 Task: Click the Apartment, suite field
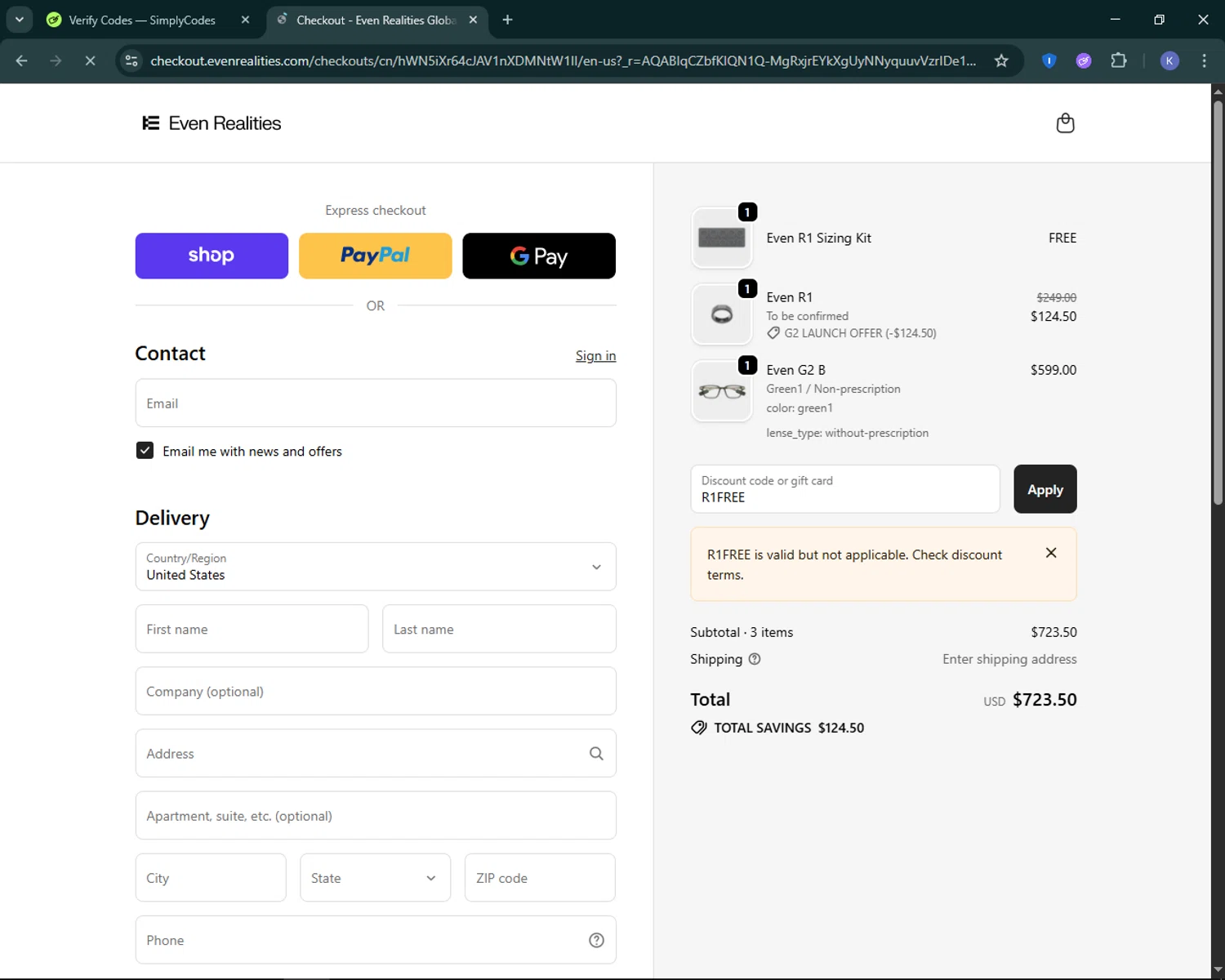pos(376,815)
